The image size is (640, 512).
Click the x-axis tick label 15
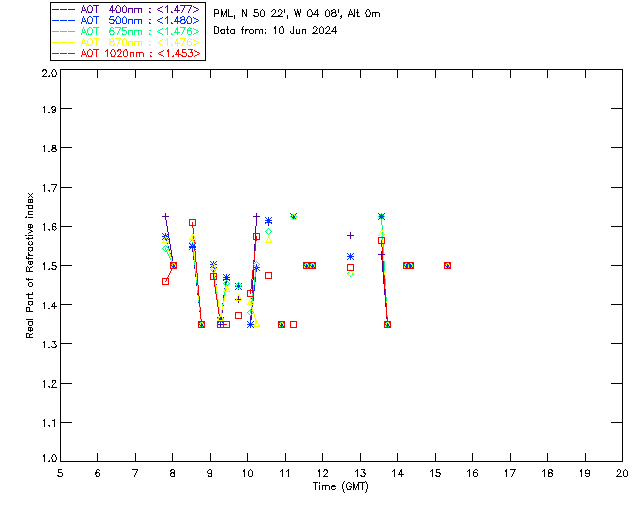pyautogui.click(x=435, y=473)
